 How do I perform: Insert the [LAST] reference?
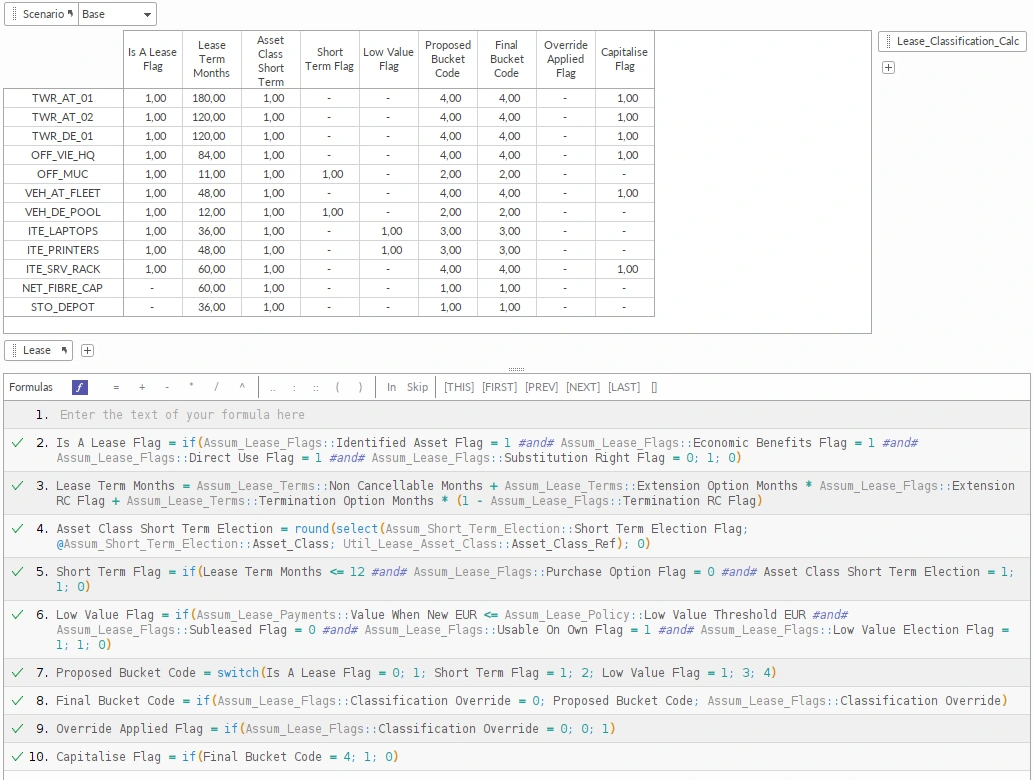[624, 387]
